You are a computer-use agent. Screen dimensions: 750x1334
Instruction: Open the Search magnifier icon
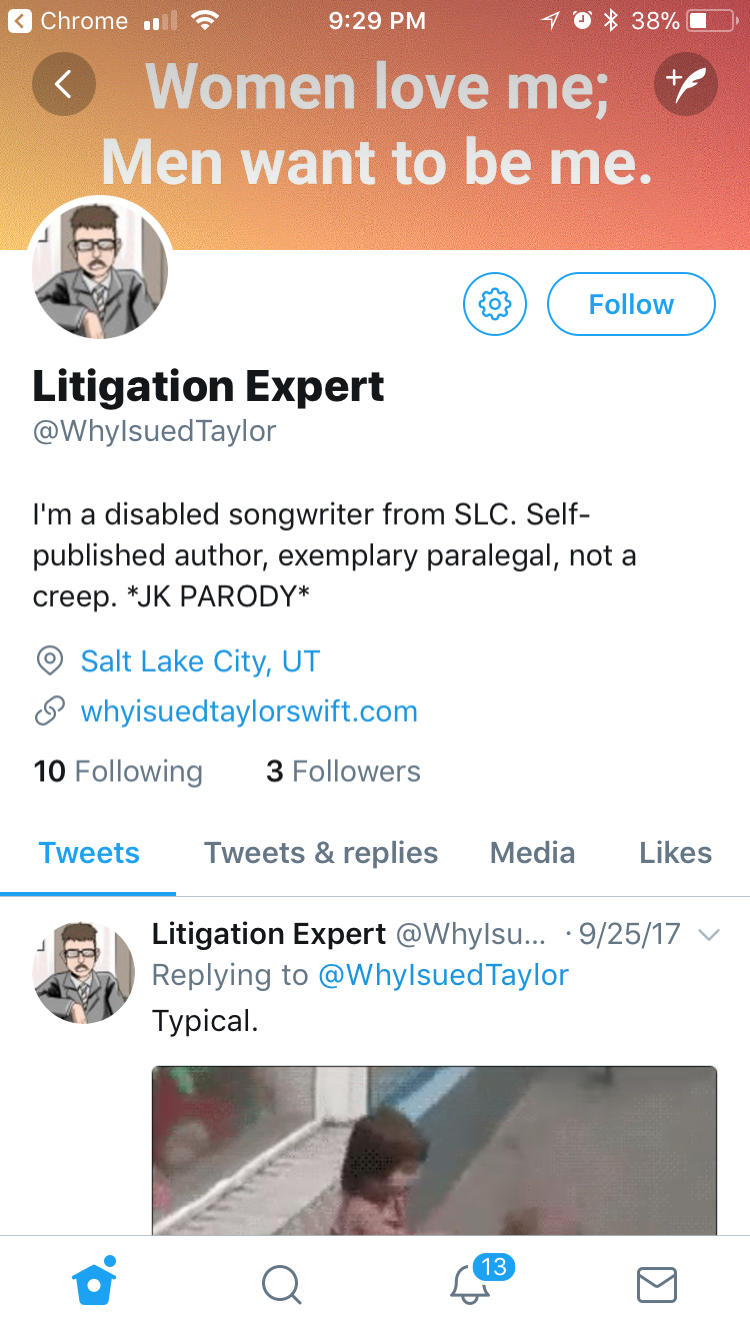[281, 1284]
